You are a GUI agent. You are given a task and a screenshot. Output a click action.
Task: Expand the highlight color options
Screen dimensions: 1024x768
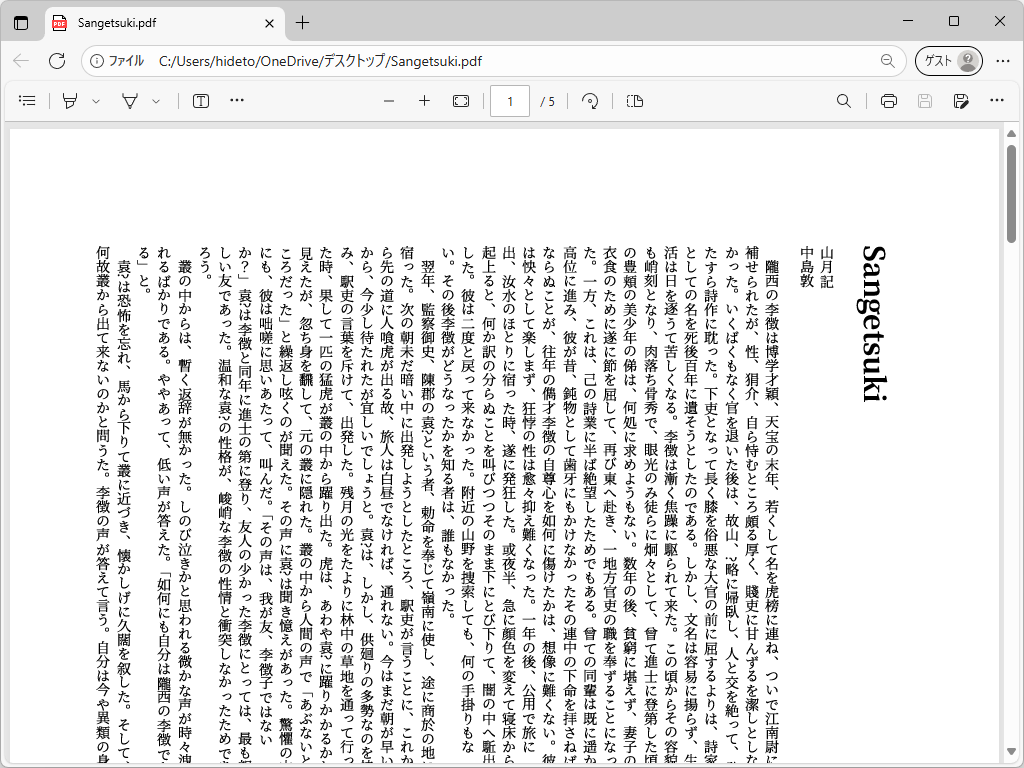(96, 100)
